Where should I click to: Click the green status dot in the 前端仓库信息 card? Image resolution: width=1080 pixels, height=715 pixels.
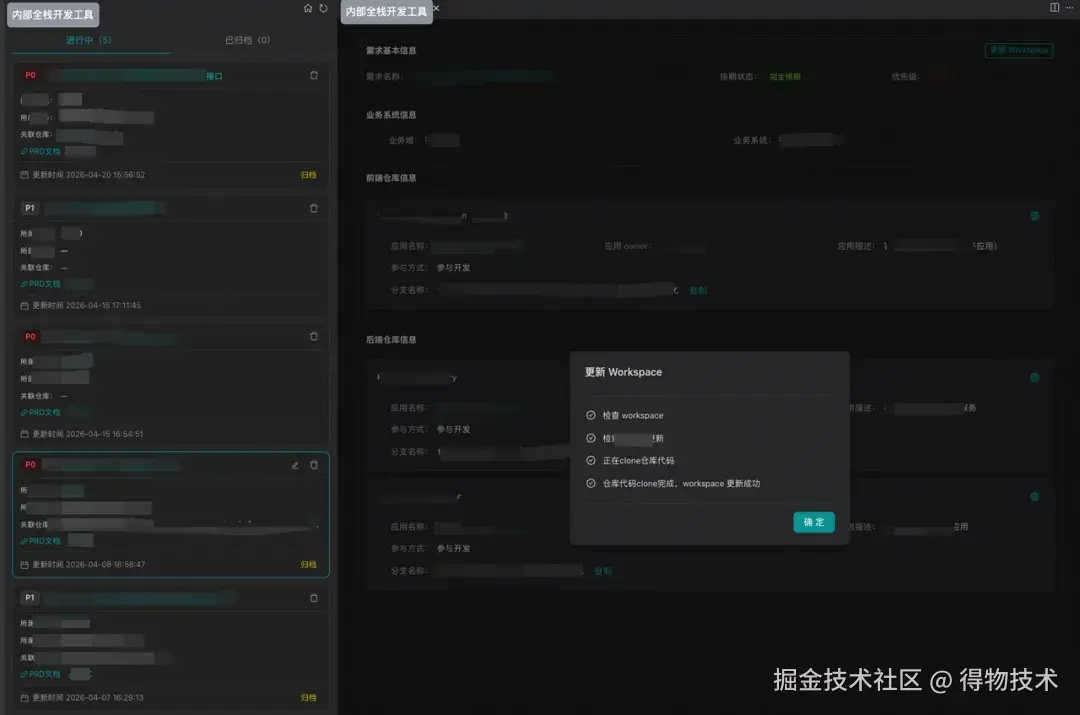(x=1035, y=216)
